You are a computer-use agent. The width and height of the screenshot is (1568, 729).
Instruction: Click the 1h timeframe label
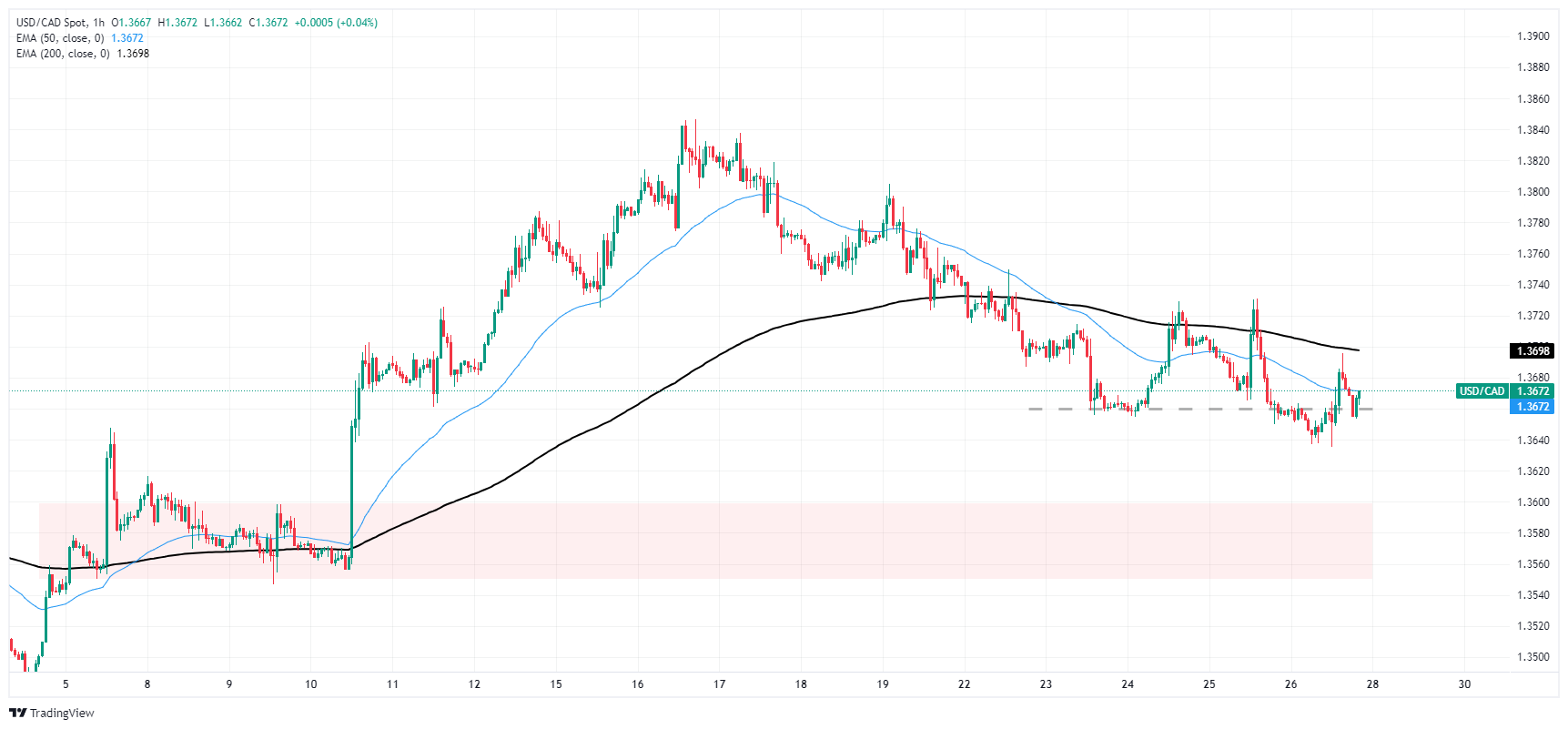point(99,23)
